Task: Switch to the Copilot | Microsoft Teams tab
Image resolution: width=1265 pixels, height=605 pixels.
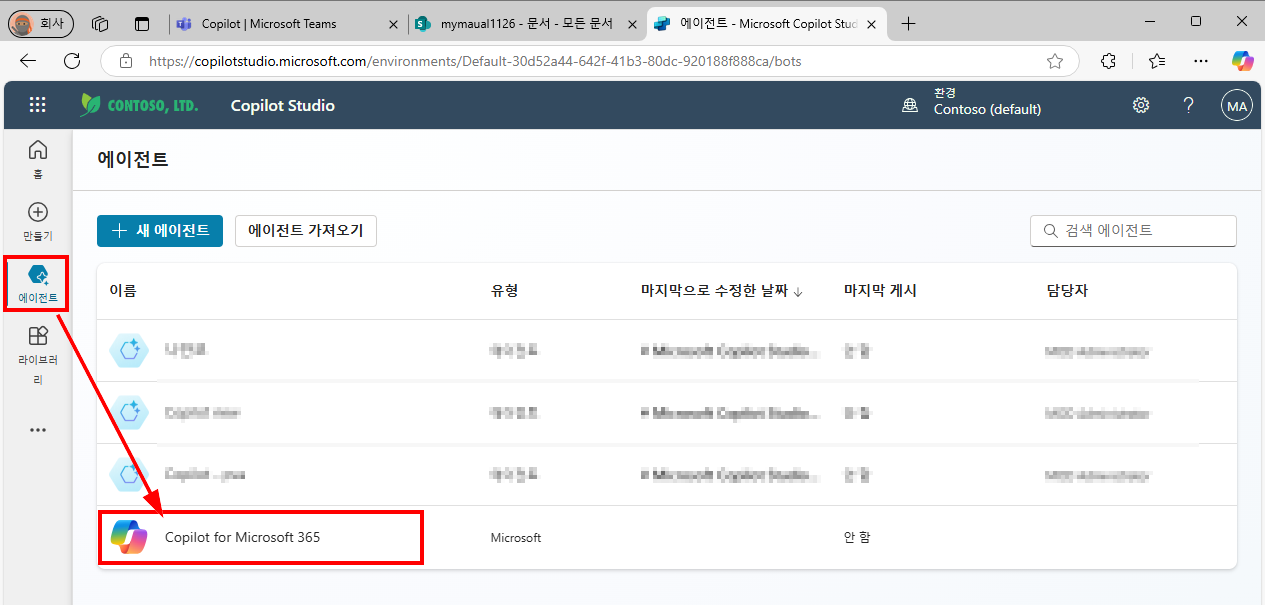Action: tap(287, 24)
